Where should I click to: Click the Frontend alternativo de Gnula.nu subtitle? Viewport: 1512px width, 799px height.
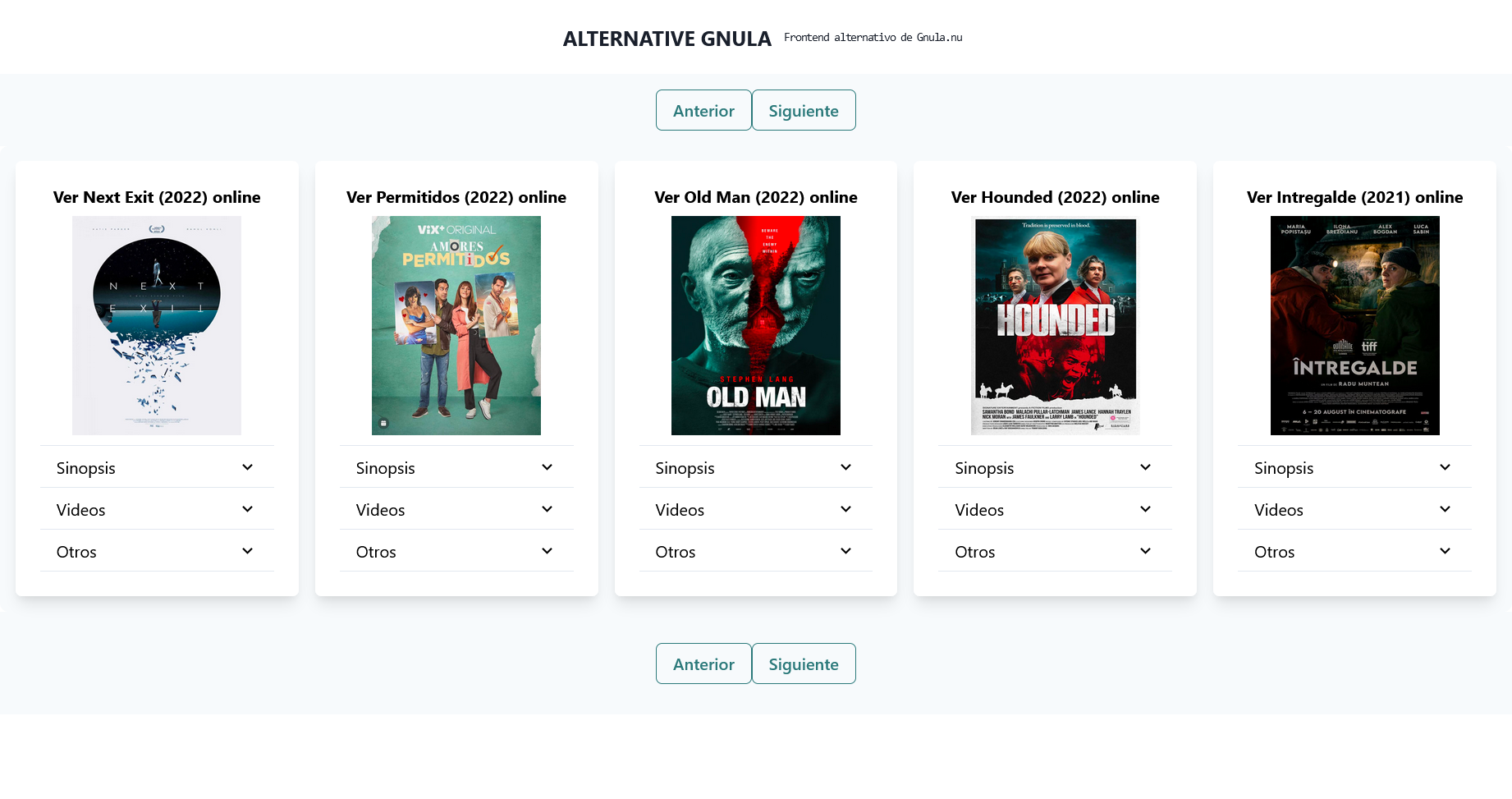pos(873,38)
